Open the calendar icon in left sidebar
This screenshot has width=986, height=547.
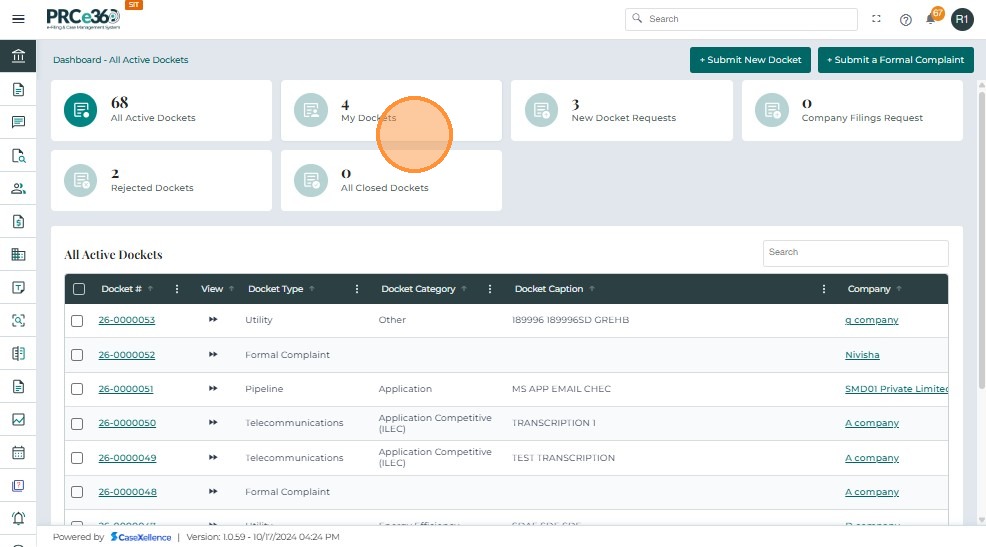(x=18, y=452)
